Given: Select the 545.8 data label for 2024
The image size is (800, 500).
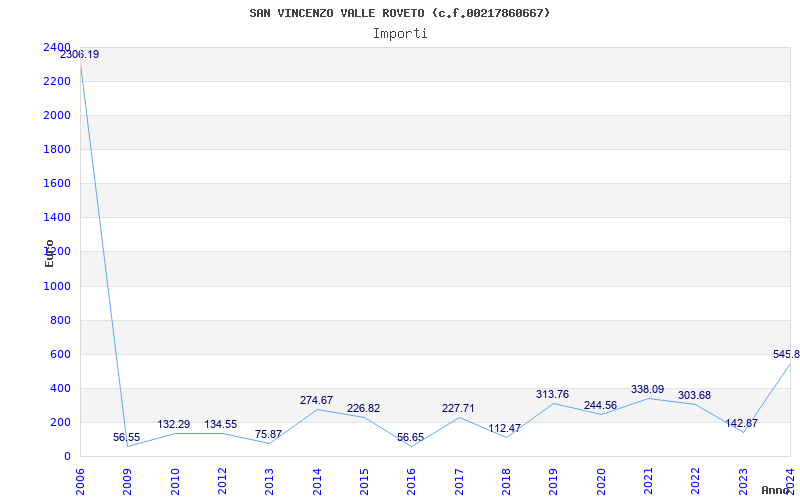Looking at the screenshot, I should (x=786, y=354).
